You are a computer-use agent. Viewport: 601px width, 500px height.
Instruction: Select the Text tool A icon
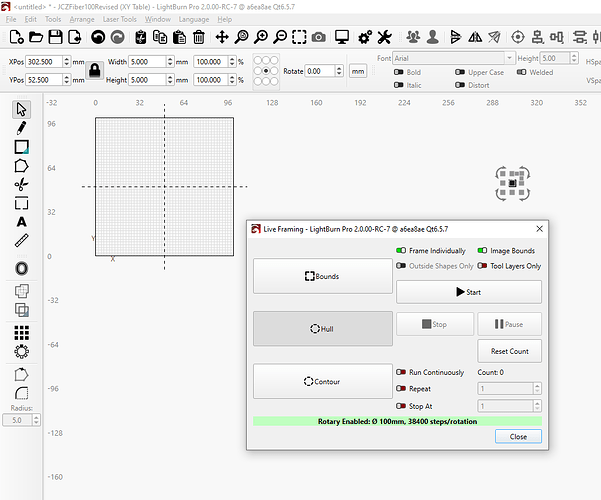coord(21,222)
